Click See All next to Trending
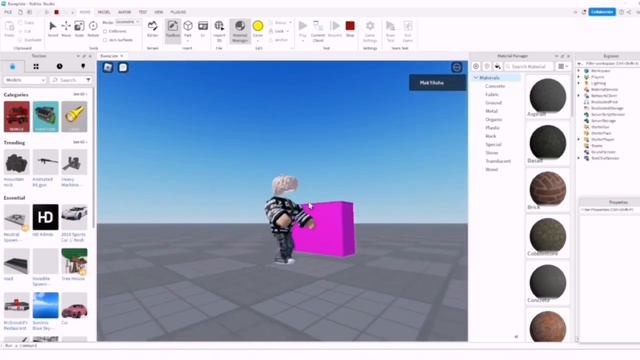The image size is (640, 360). pyautogui.click(x=80, y=142)
